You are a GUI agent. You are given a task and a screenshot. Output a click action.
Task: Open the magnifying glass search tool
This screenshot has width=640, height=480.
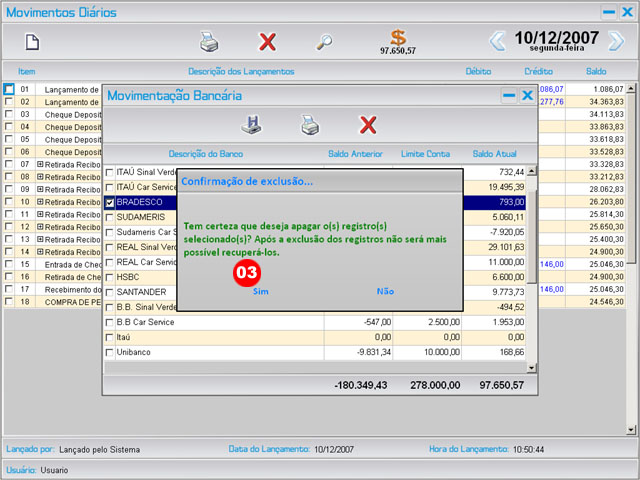click(x=325, y=42)
